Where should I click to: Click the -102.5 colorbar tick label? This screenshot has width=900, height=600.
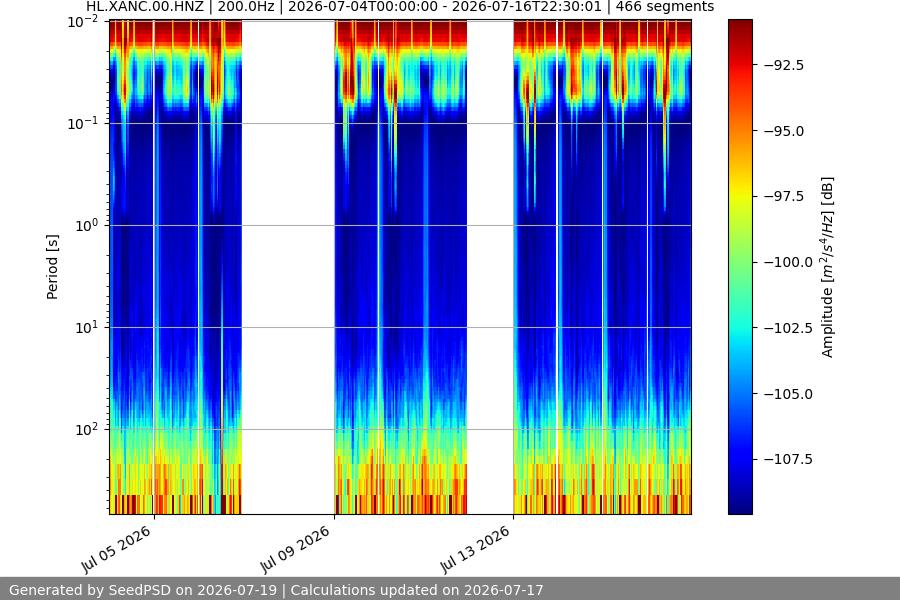point(788,328)
